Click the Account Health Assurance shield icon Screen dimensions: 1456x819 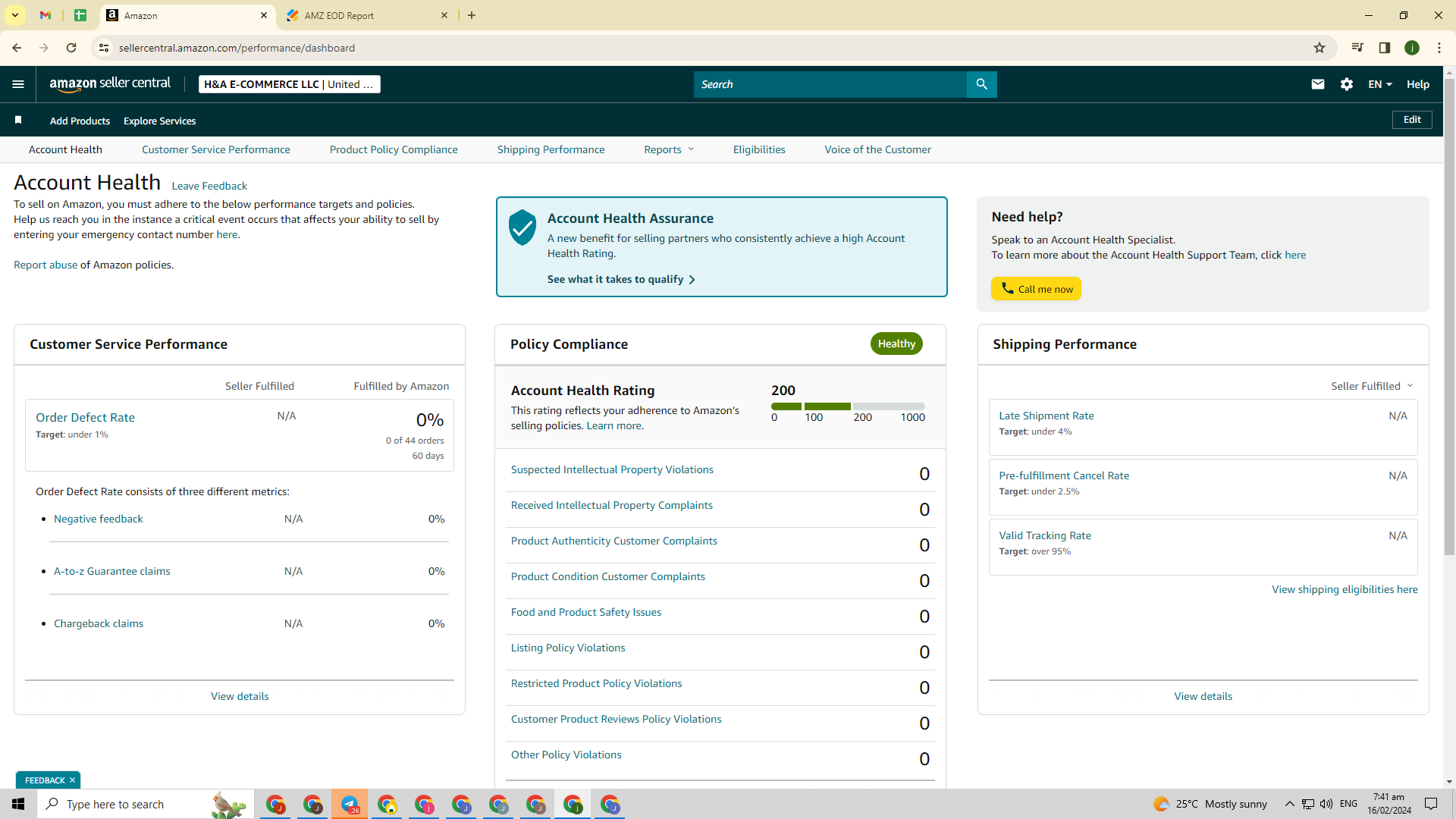pyautogui.click(x=522, y=227)
